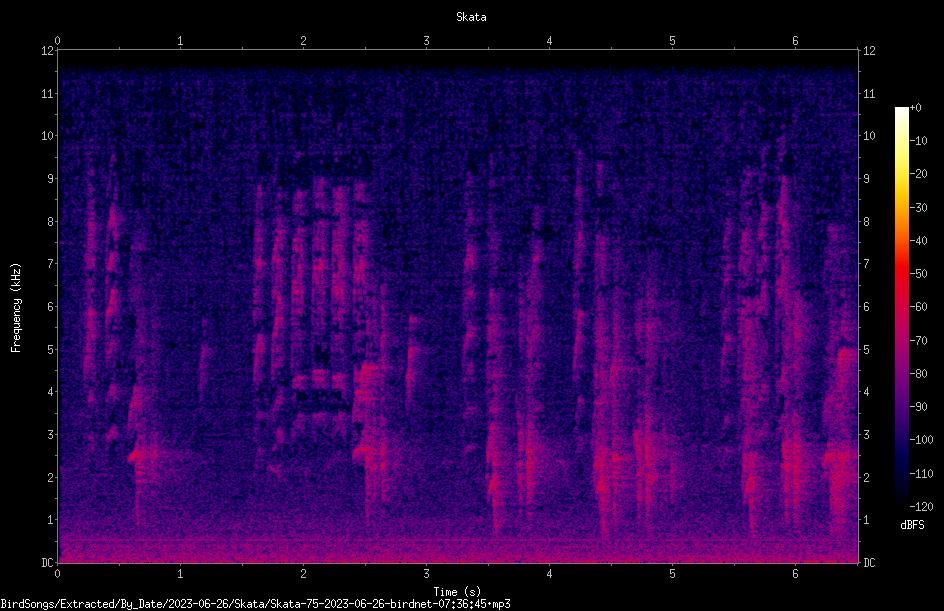Click the 'DC' label on the right frequency axis
Viewport: 944px width, 611px height.
869,562
